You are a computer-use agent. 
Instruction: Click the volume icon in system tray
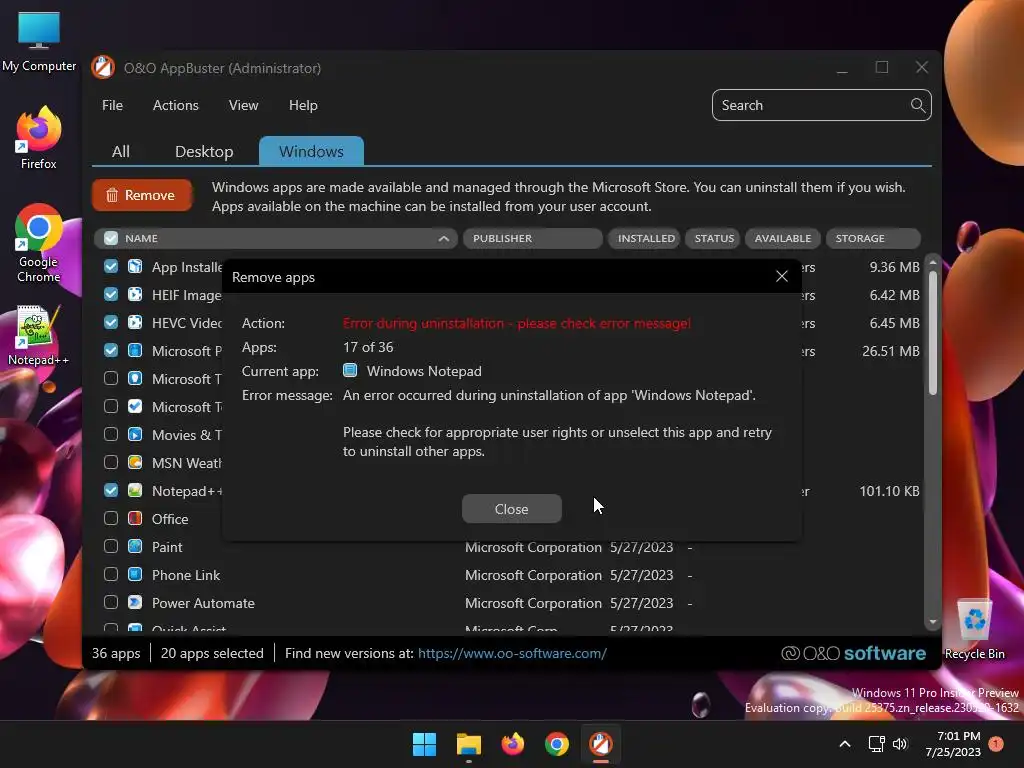pos(901,744)
